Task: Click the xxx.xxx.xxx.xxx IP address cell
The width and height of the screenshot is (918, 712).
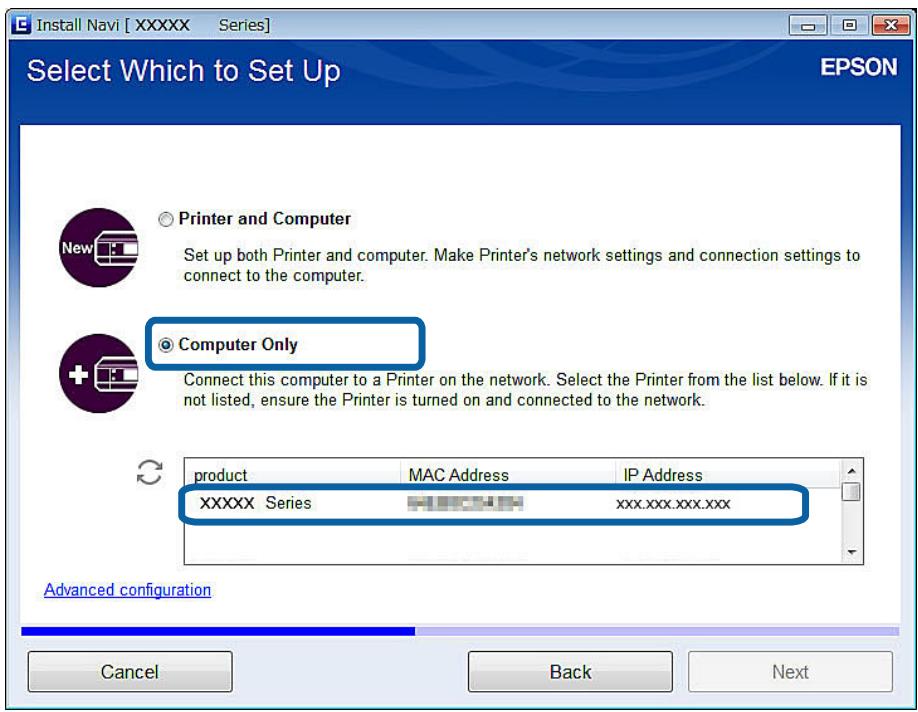Action: [673, 504]
